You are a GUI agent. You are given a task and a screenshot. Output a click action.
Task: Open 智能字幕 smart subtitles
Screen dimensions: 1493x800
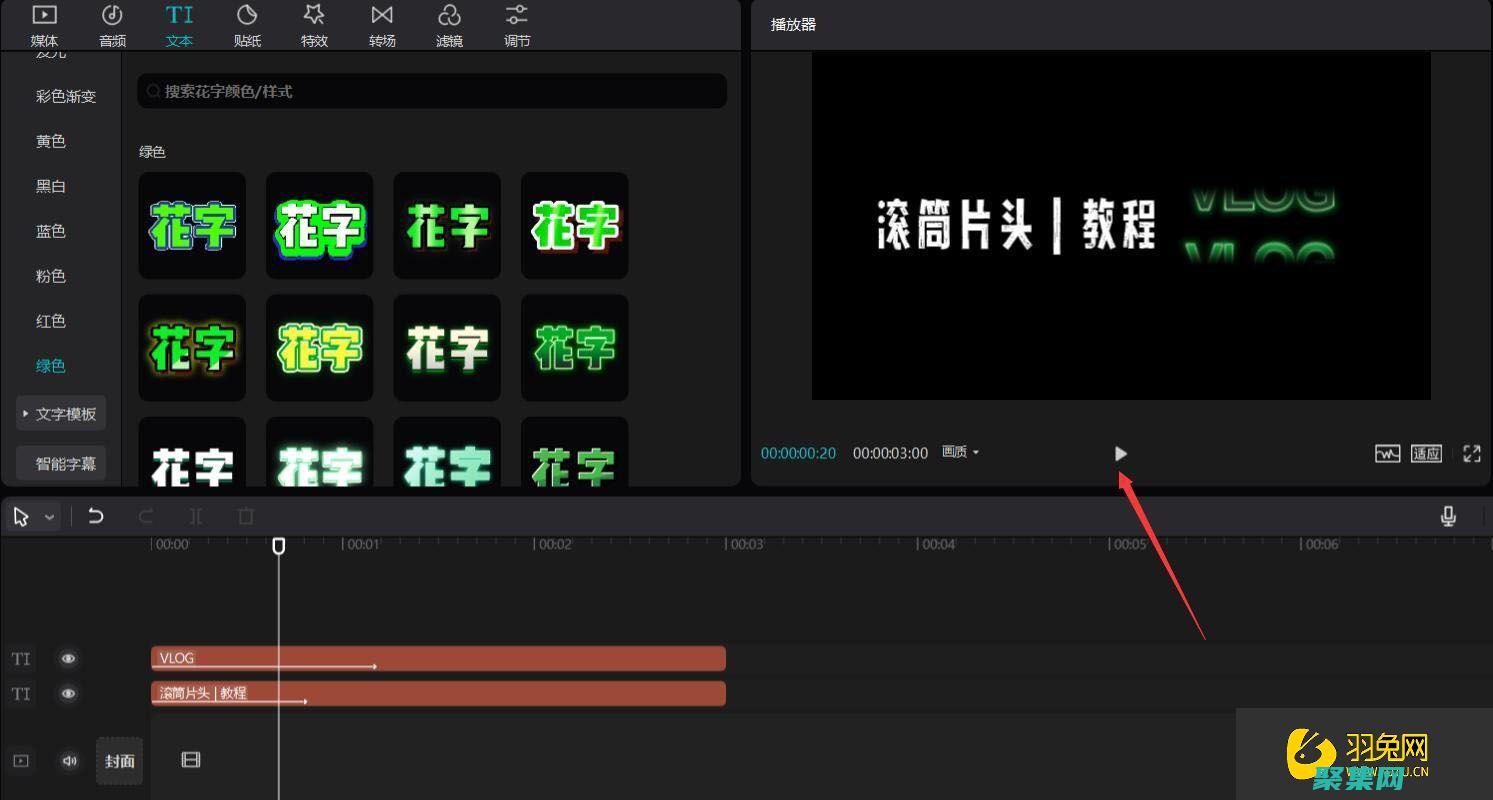pos(61,462)
